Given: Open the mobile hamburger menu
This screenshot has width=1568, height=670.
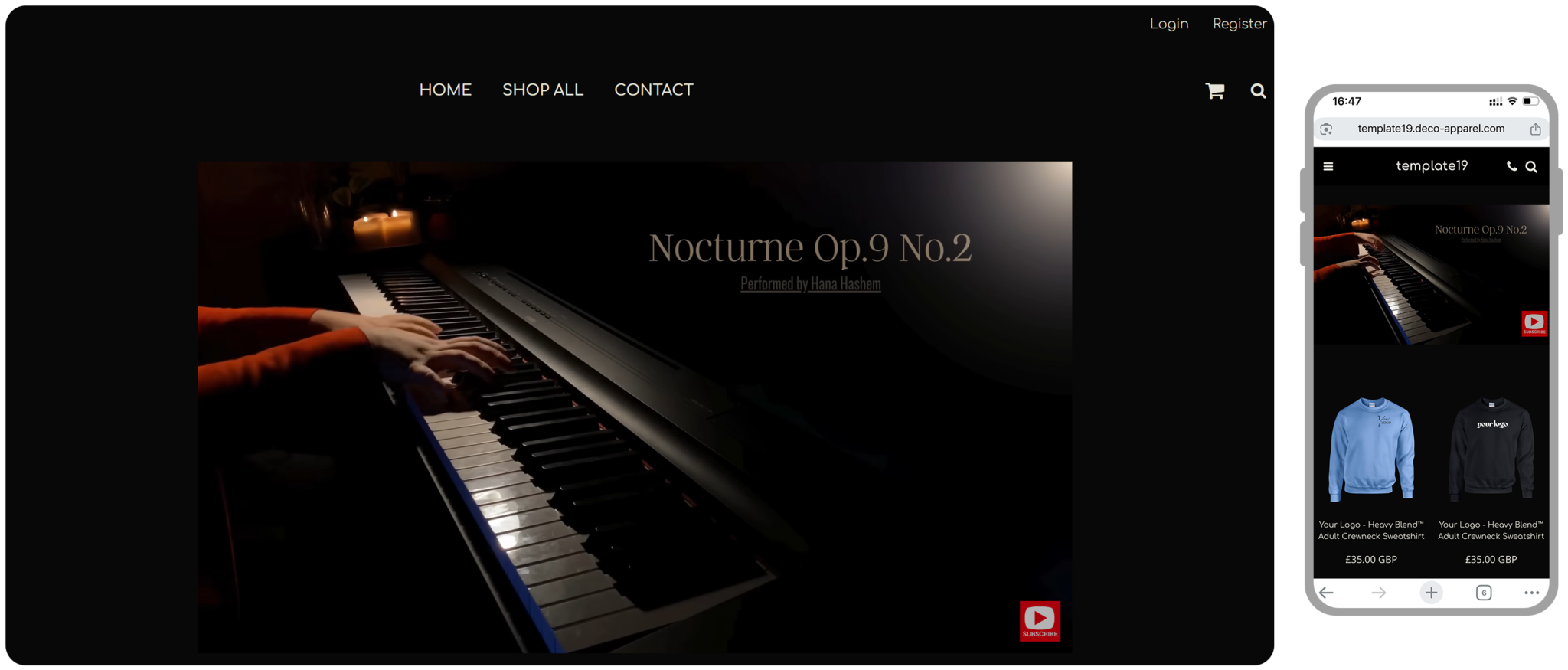Looking at the screenshot, I should (x=1328, y=166).
